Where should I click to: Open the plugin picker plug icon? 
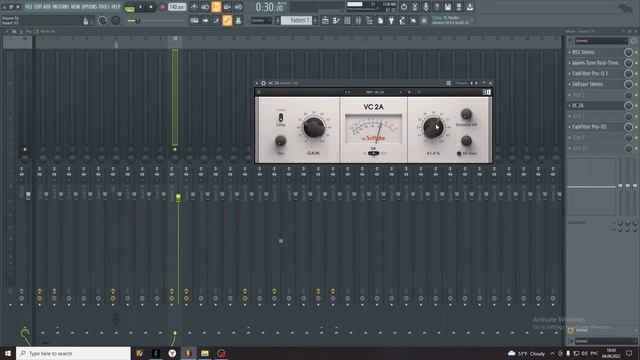point(391,20)
